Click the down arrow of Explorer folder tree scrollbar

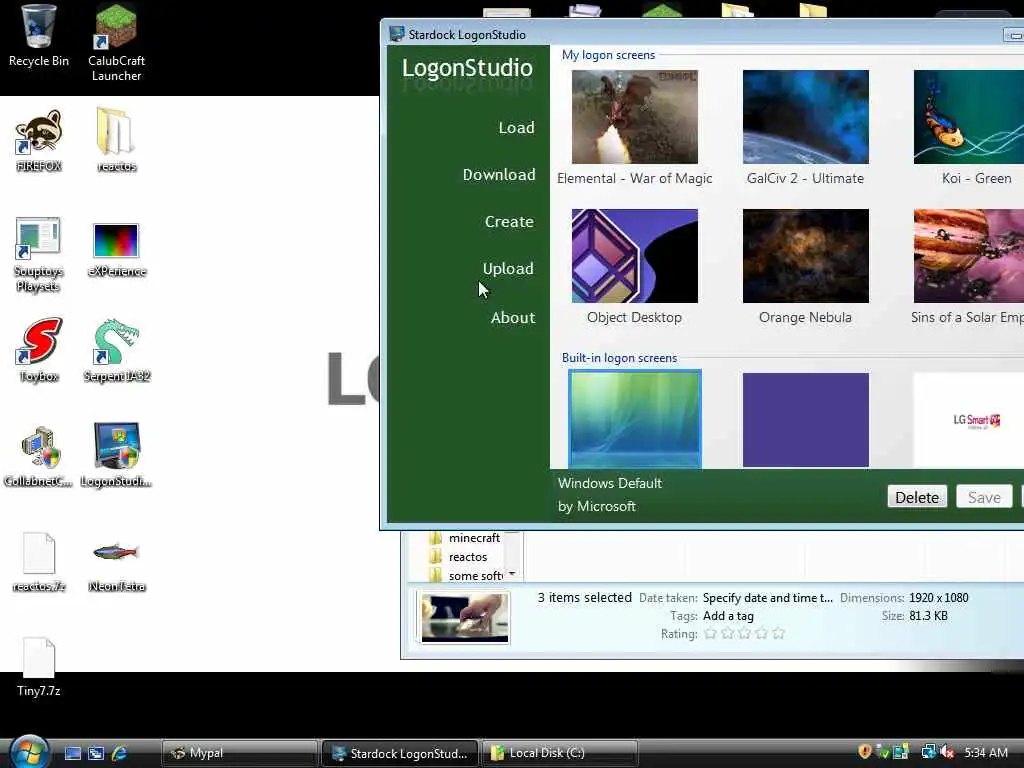(512, 574)
